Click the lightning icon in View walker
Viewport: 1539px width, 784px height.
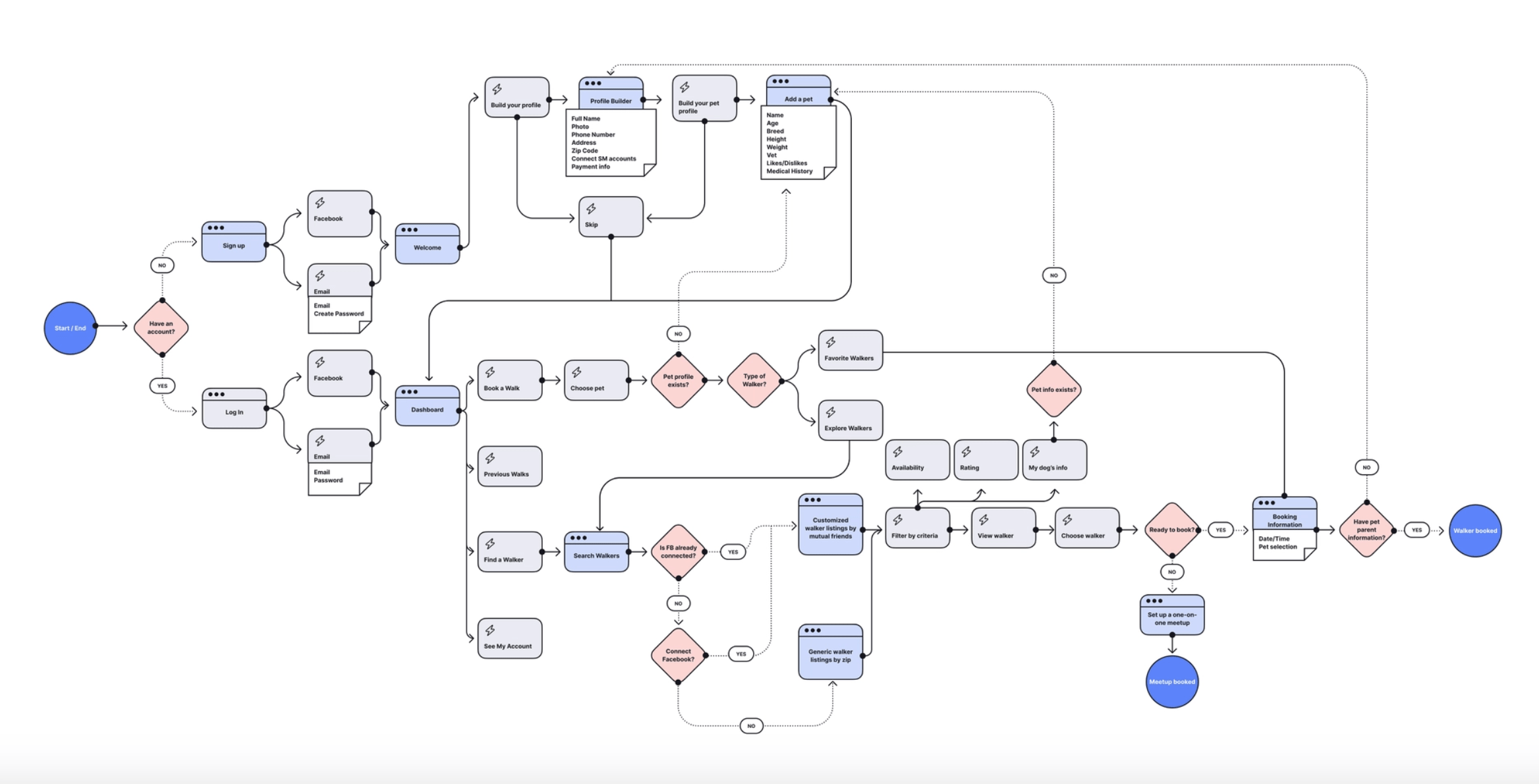tap(984, 520)
